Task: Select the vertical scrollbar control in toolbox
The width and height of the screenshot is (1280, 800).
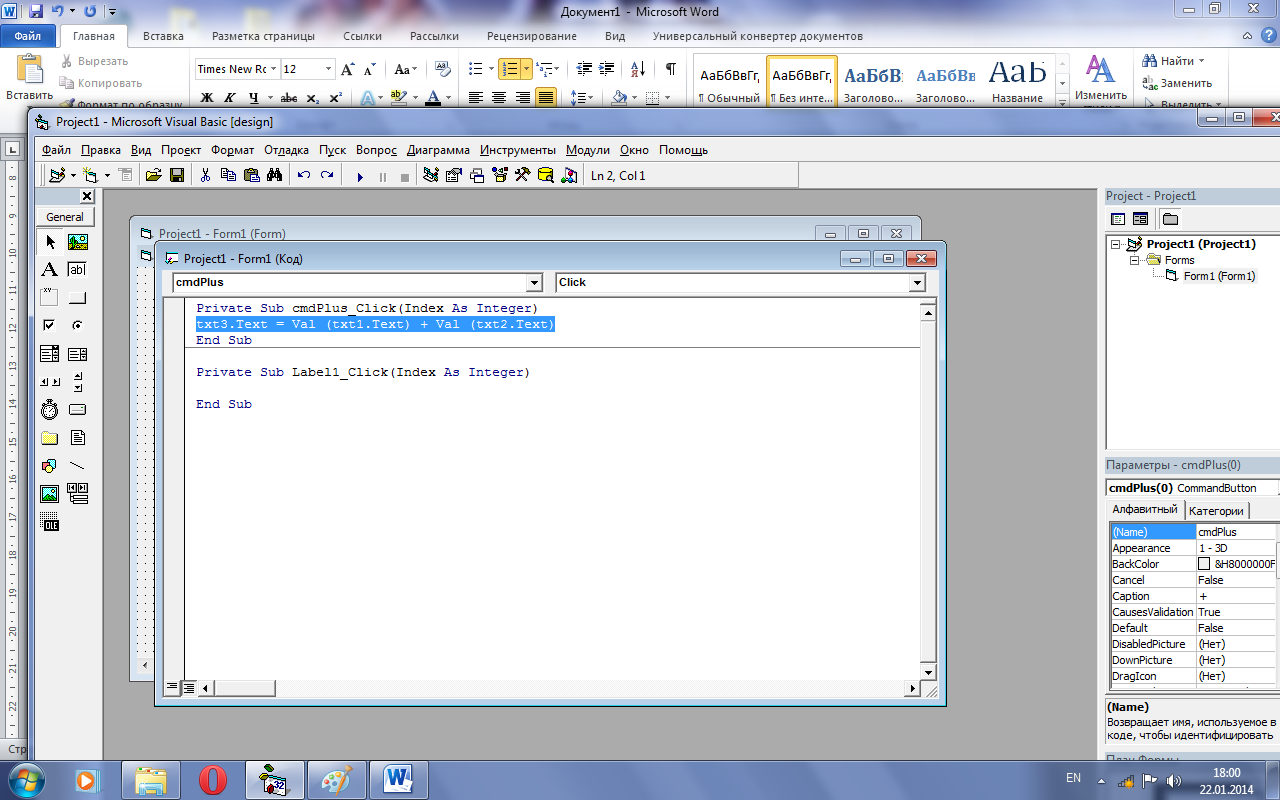Action: pos(78,382)
